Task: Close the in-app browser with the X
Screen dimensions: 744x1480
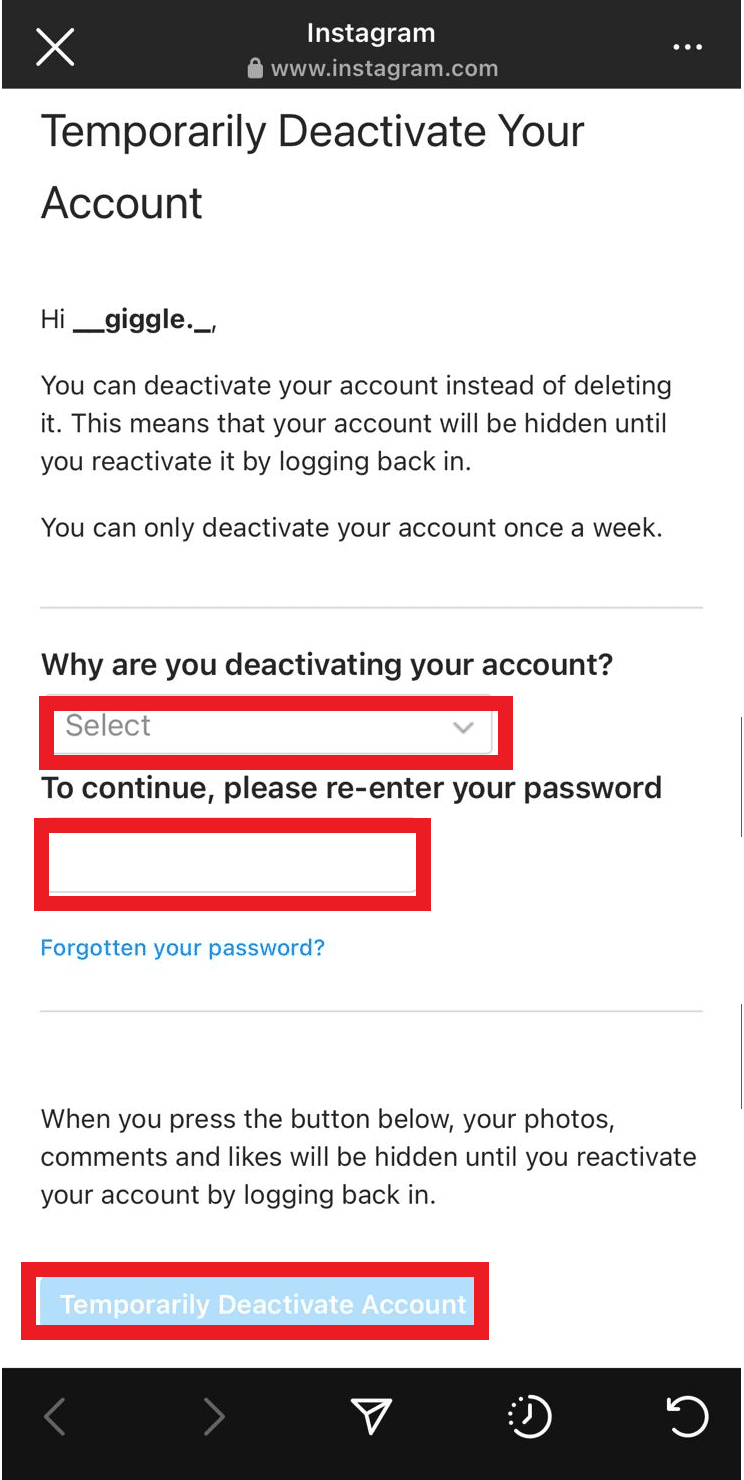Action: tap(55, 47)
